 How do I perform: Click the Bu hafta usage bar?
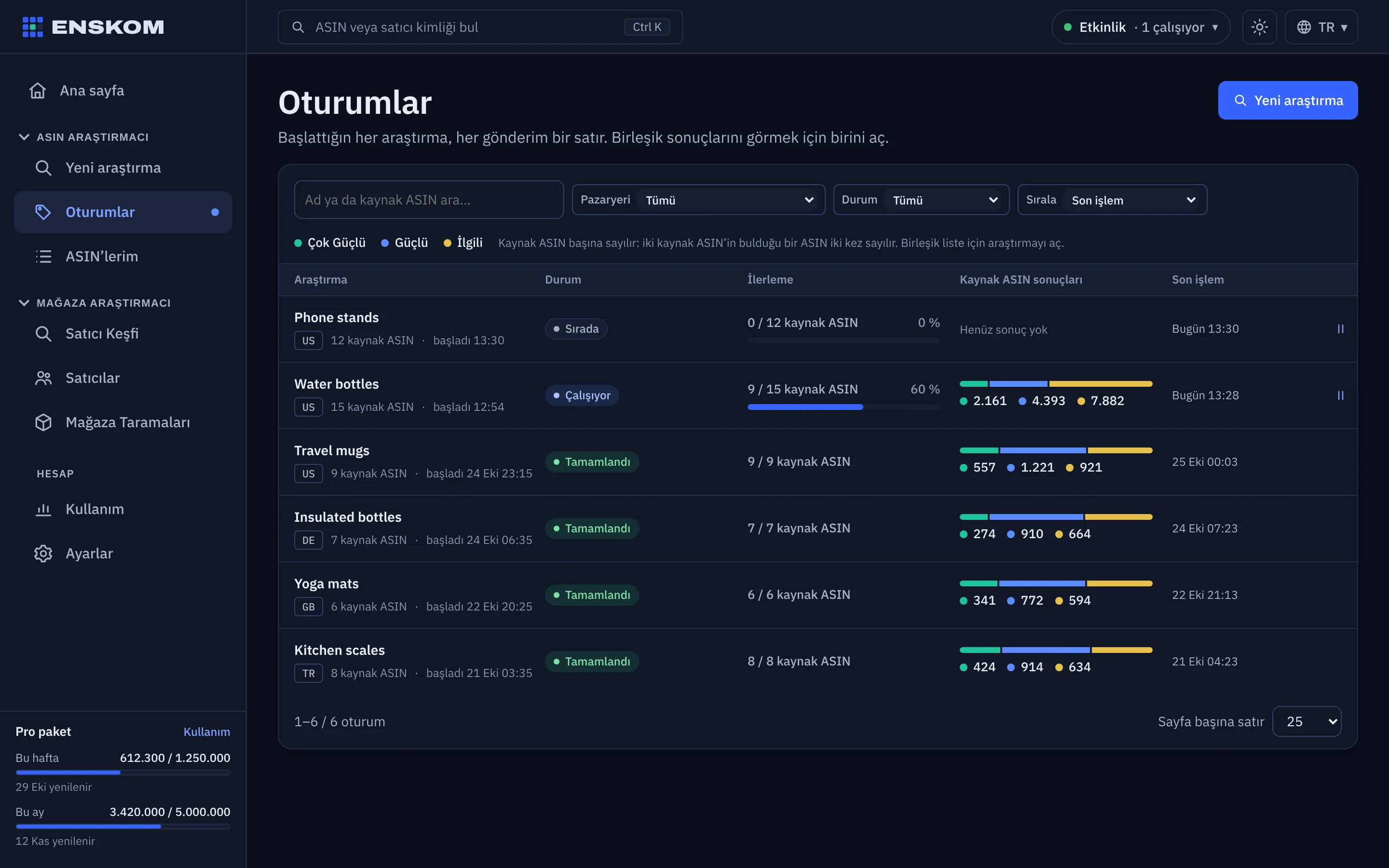123,773
